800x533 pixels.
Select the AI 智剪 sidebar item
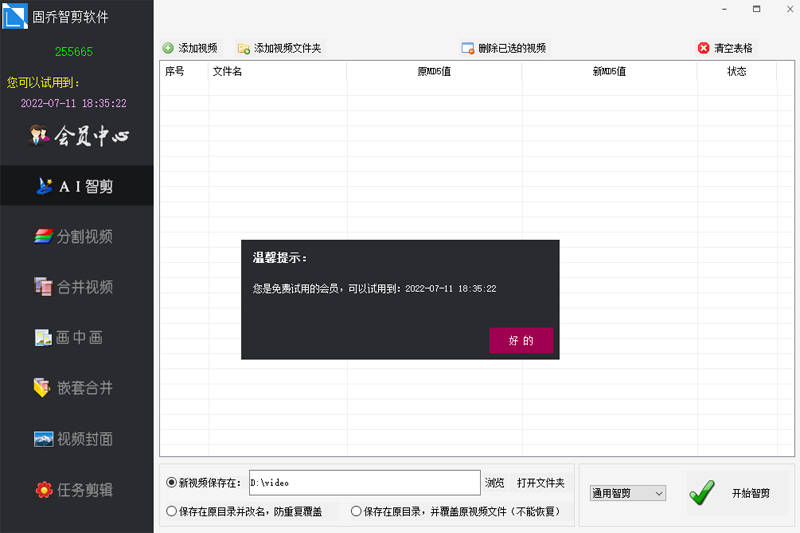click(x=77, y=185)
